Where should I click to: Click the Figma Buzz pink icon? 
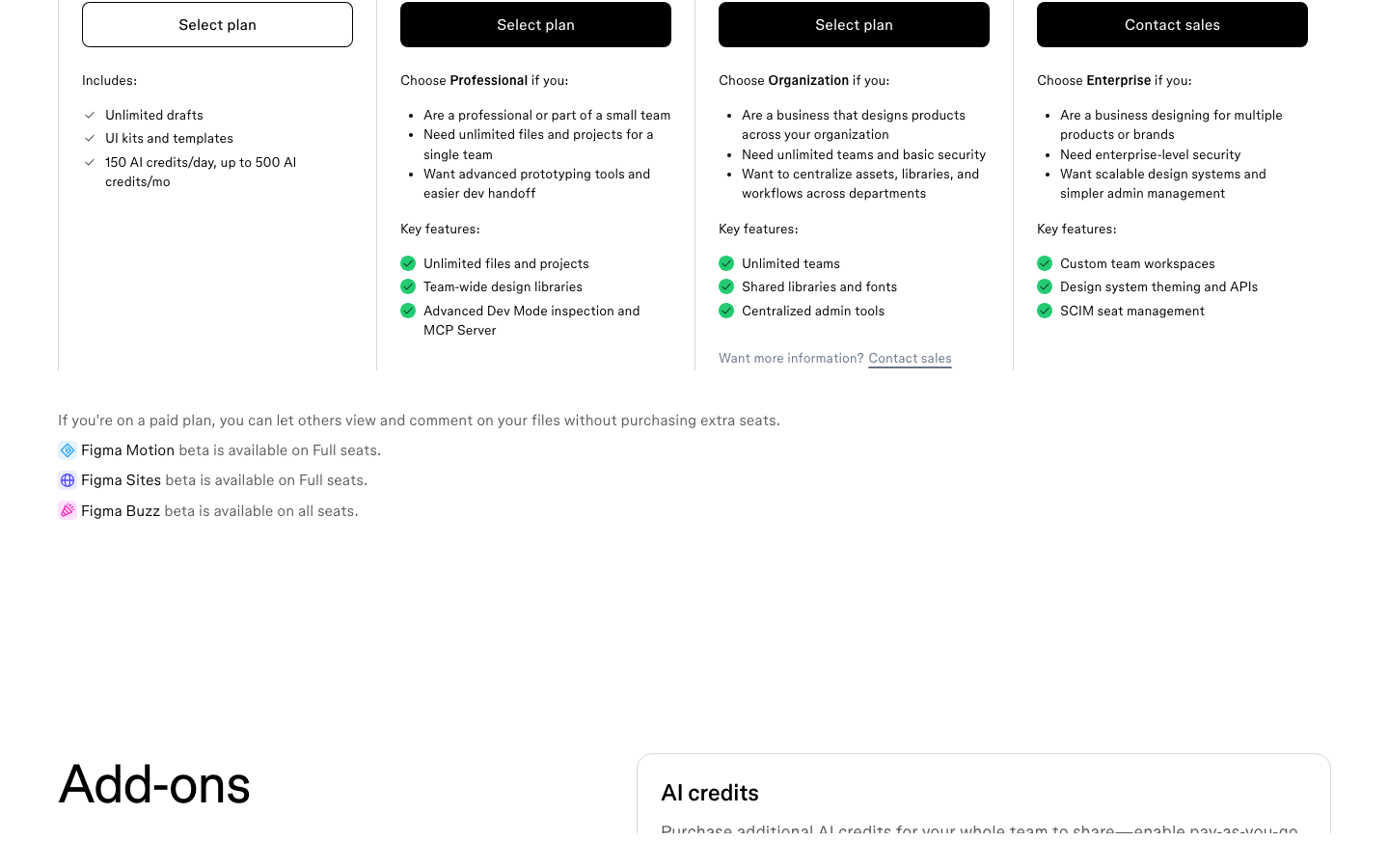click(x=68, y=510)
